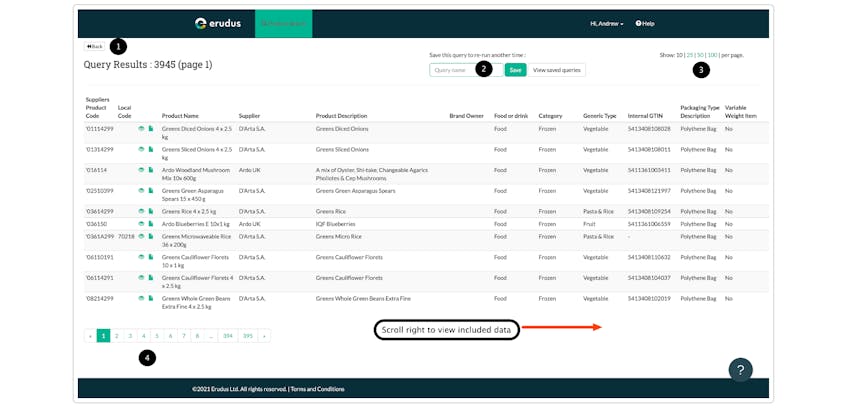Image resolution: width=850 pixels, height=408 pixels.
Task: Click eye icon for Ardo Blueberries row
Action: coord(141,224)
